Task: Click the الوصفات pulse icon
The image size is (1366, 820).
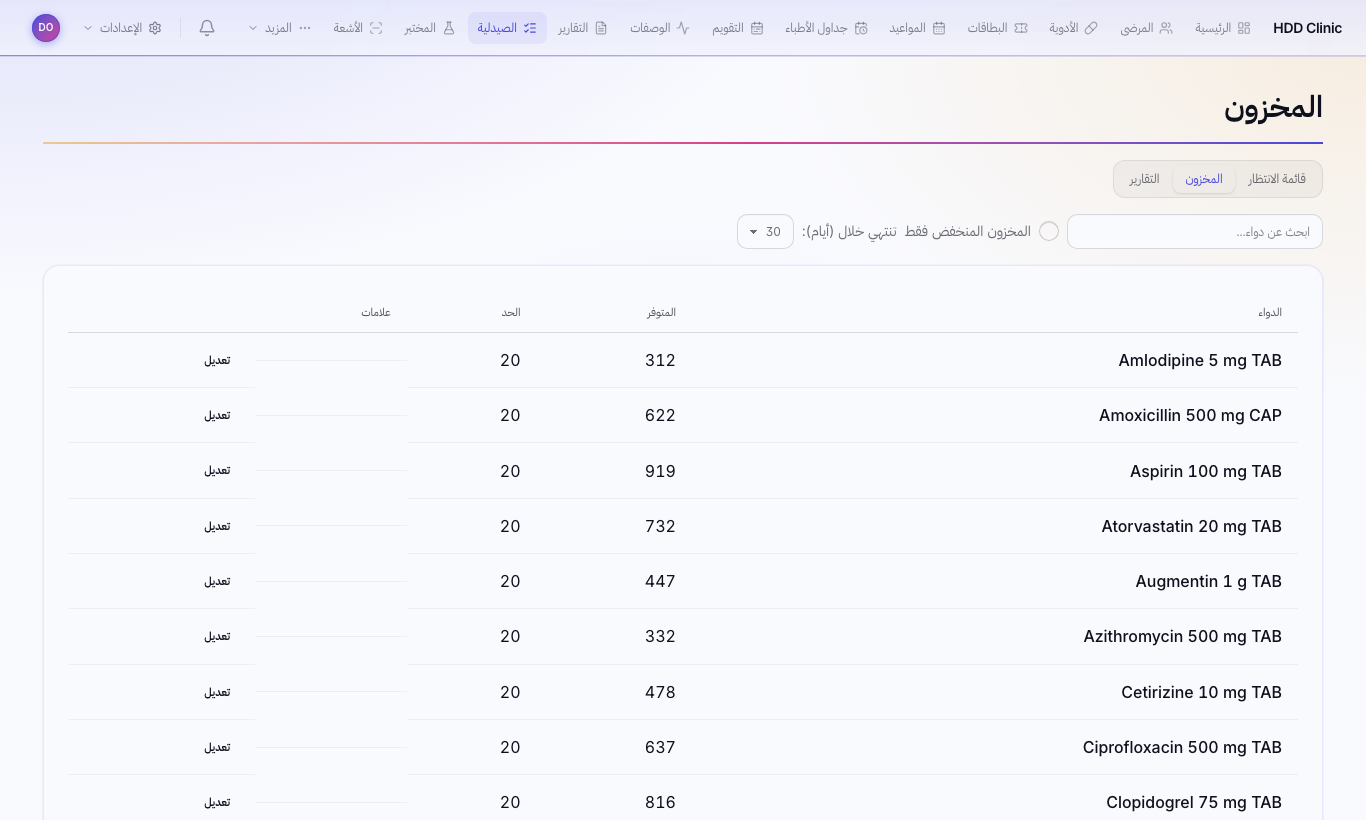Action: click(x=683, y=28)
